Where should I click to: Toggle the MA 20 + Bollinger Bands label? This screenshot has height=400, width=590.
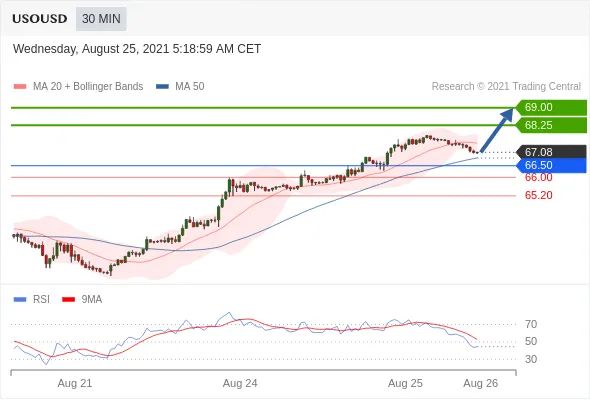click(88, 87)
